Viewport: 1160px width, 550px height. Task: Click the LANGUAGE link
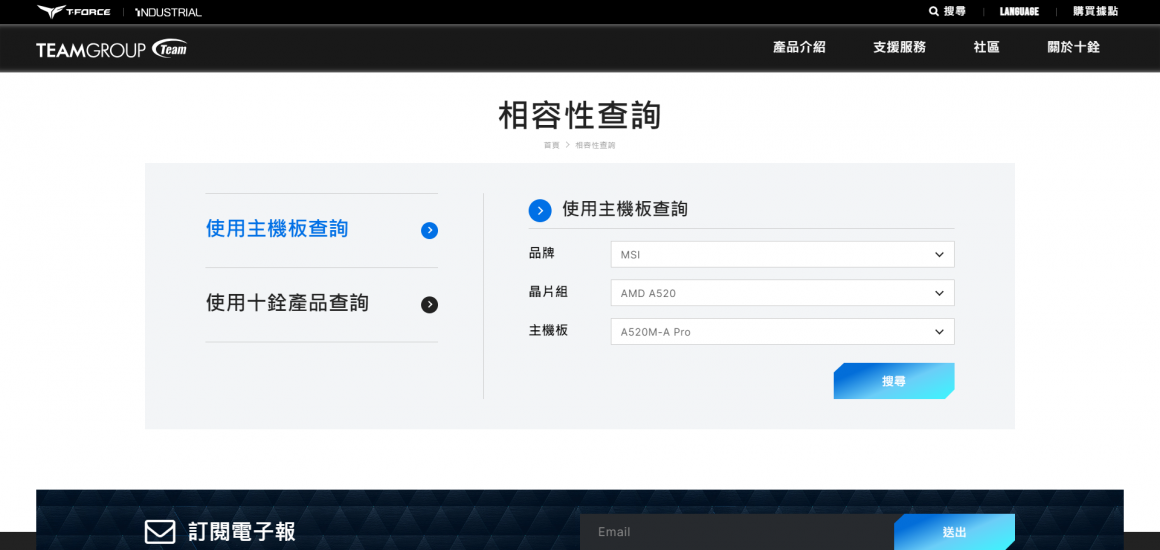coord(1019,12)
